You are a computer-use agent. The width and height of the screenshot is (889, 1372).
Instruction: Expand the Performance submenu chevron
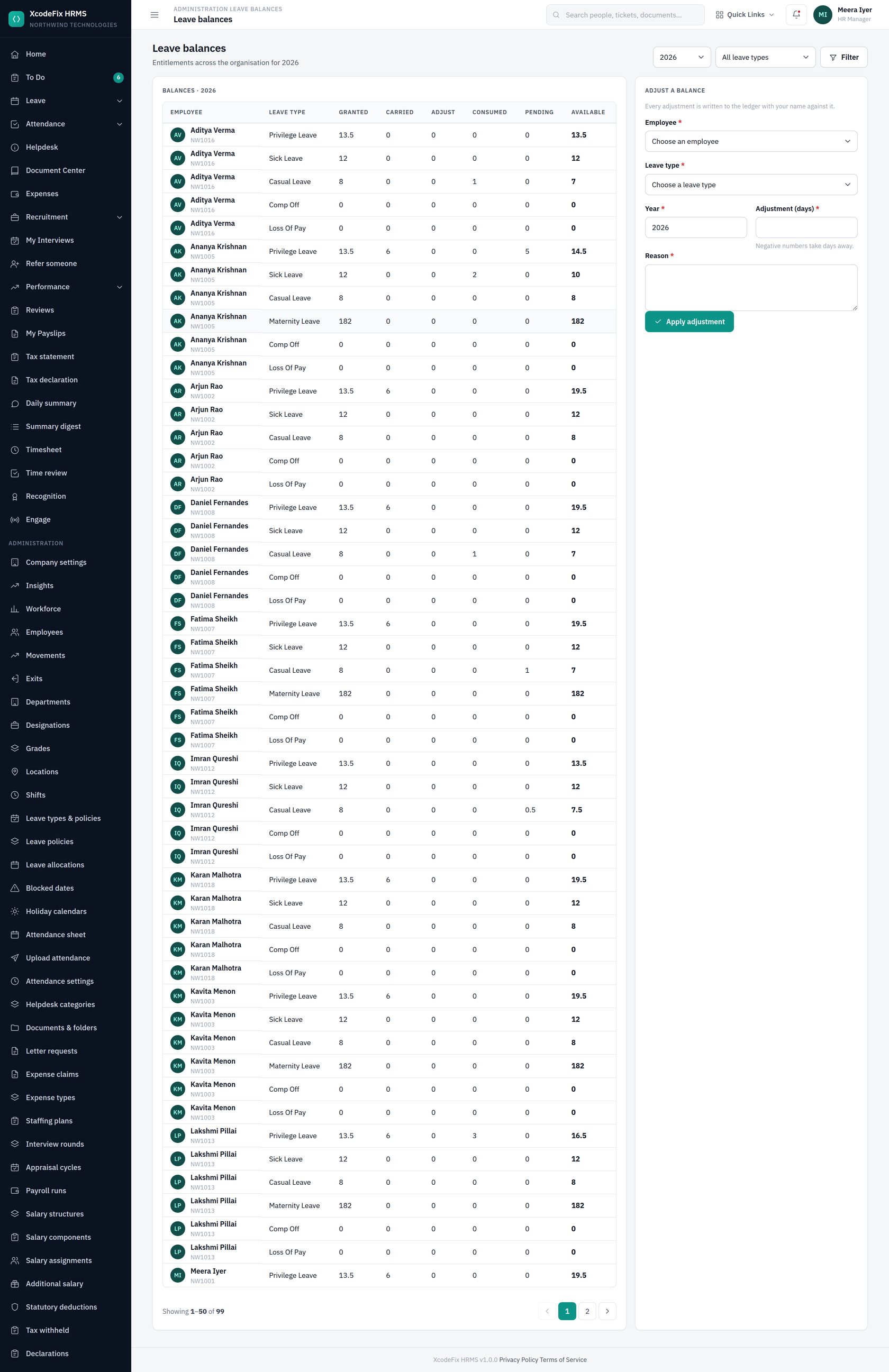(x=120, y=287)
